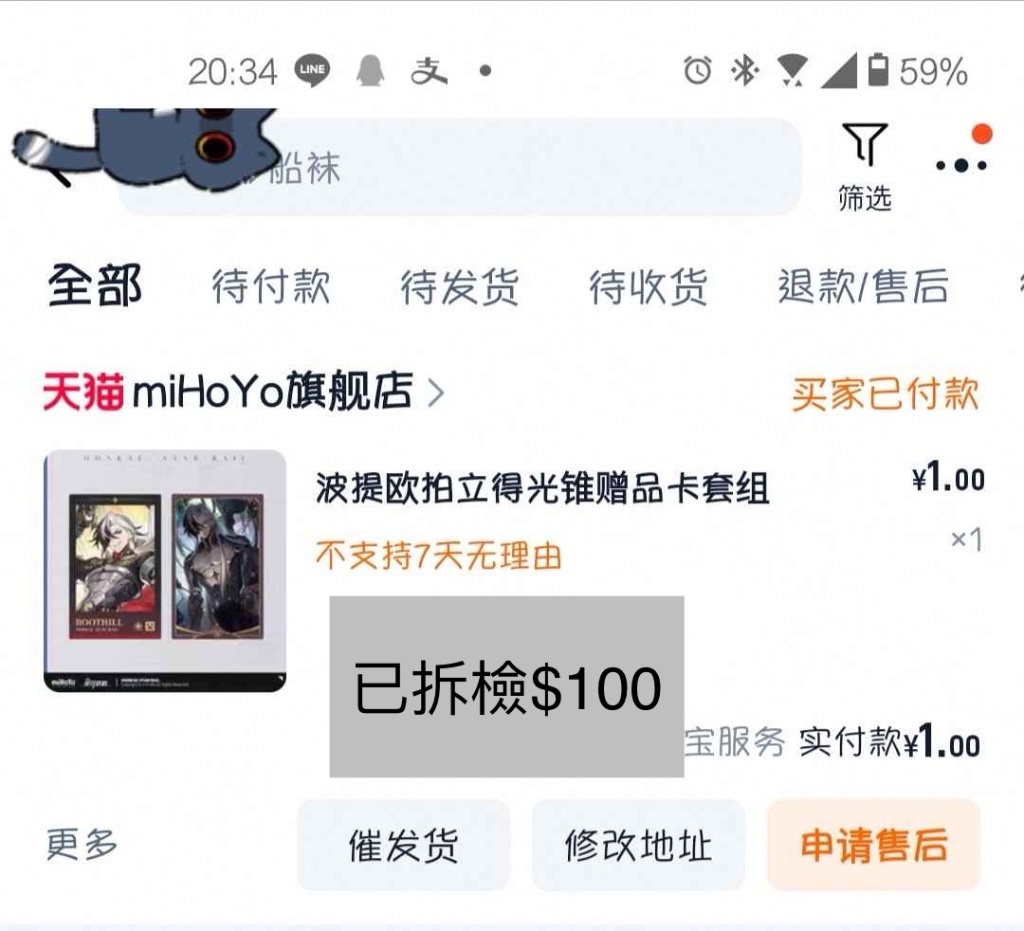This screenshot has width=1024, height=931.
Task: Tap the alarm clock status icon
Action: click(x=697, y=71)
